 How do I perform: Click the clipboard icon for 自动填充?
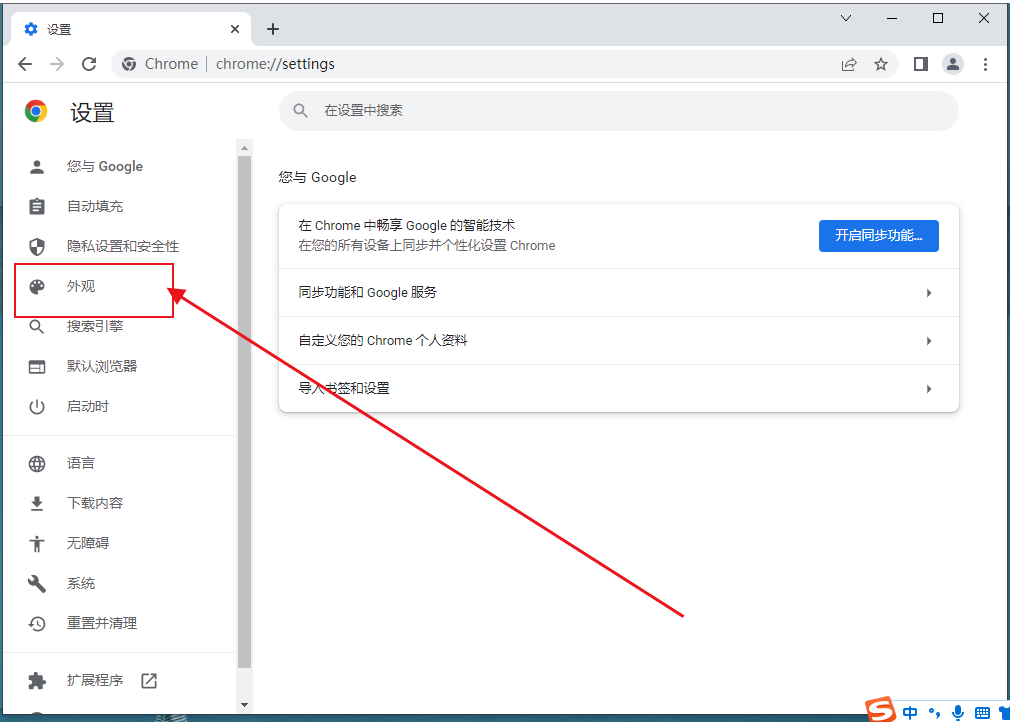pyautogui.click(x=37, y=206)
